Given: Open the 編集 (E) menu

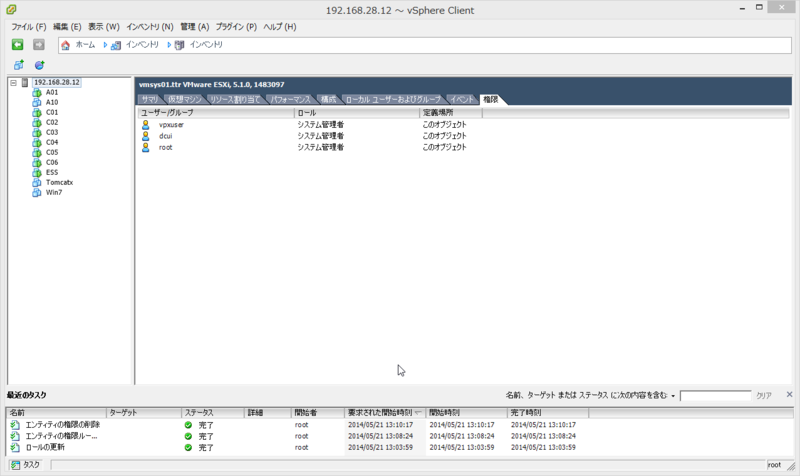Looking at the screenshot, I should (67, 27).
